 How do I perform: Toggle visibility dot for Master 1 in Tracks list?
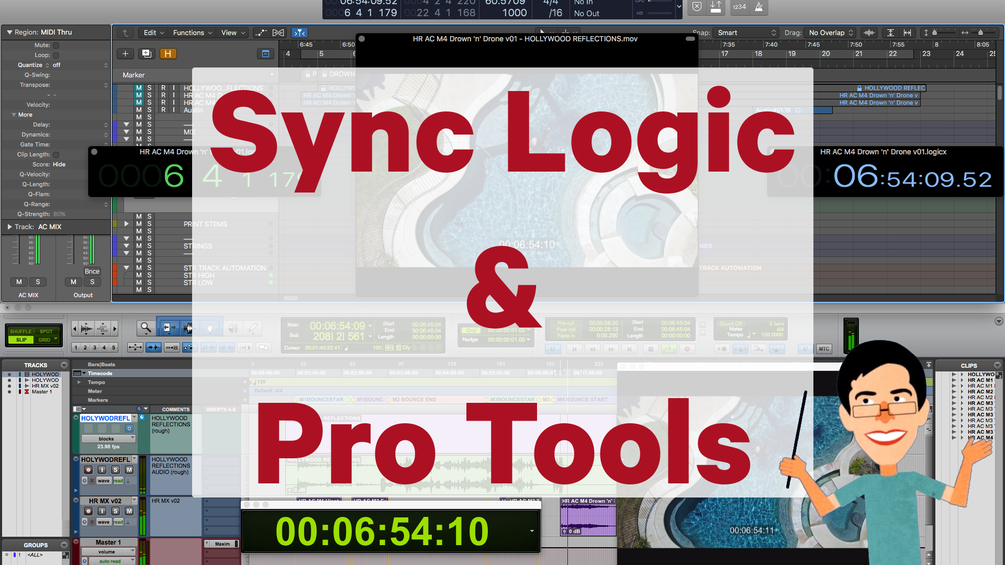(9, 391)
